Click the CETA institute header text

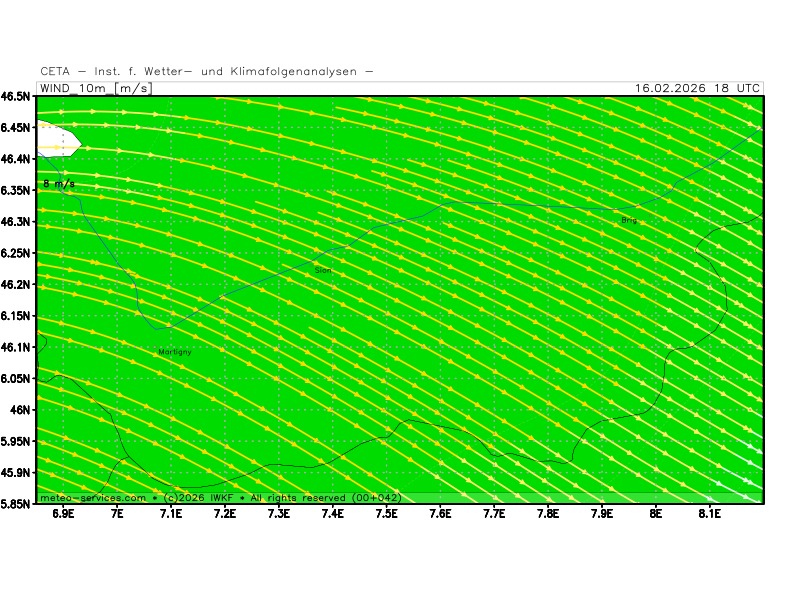pos(207,71)
